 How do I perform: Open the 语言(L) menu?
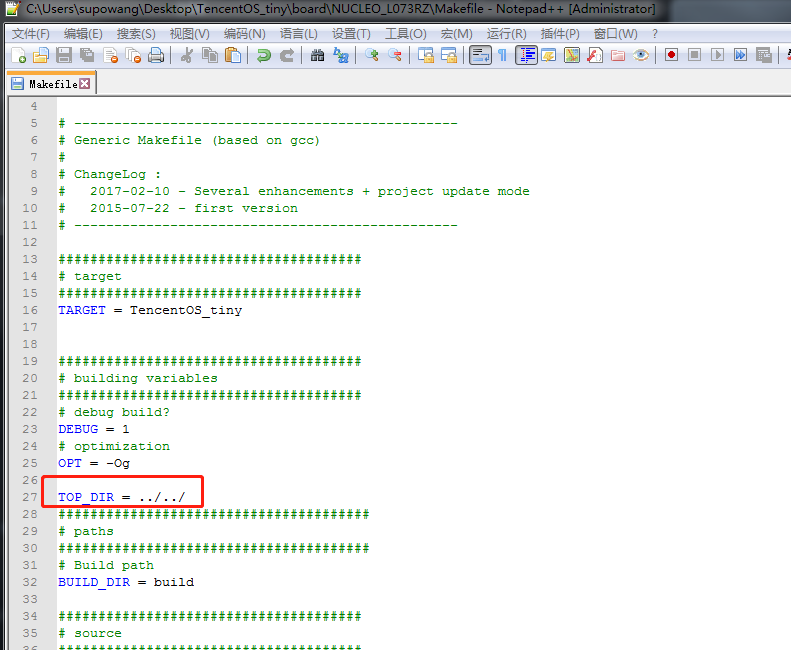[299, 34]
